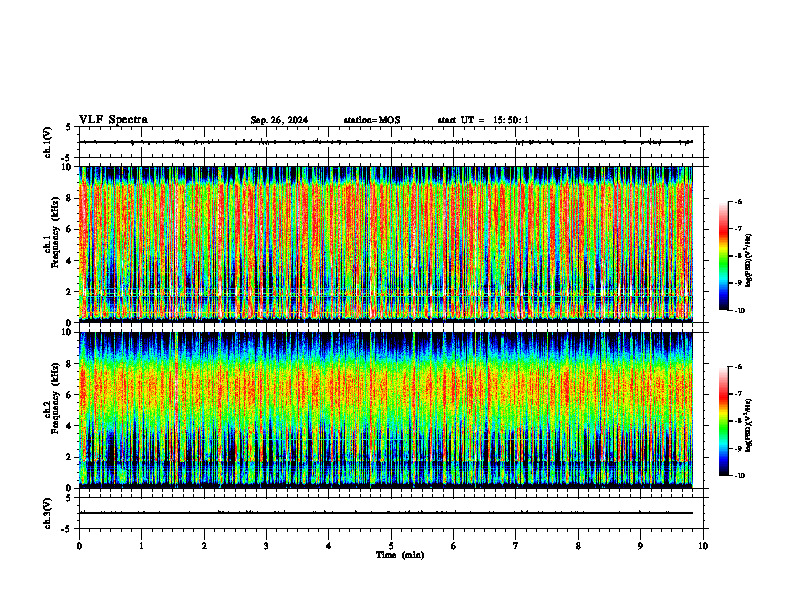Click the ch.2 spectrogram plot area
Screen dimensions: 792x612
(386, 410)
